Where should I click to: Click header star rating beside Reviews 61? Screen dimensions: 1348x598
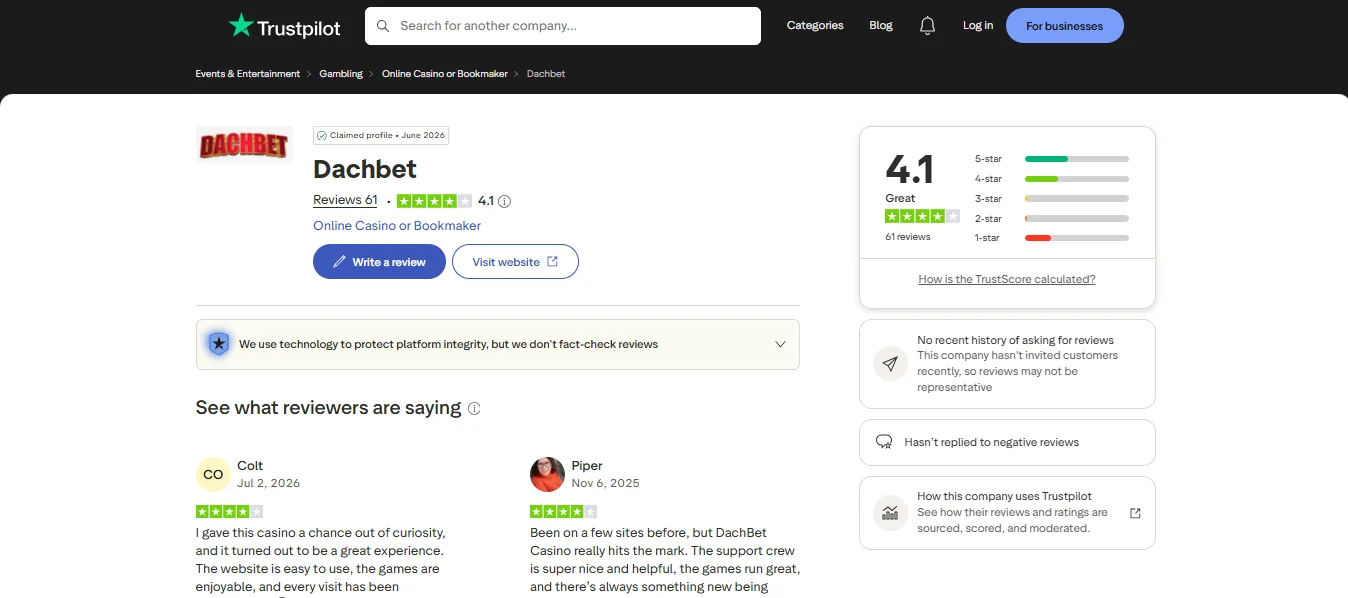[434, 201]
